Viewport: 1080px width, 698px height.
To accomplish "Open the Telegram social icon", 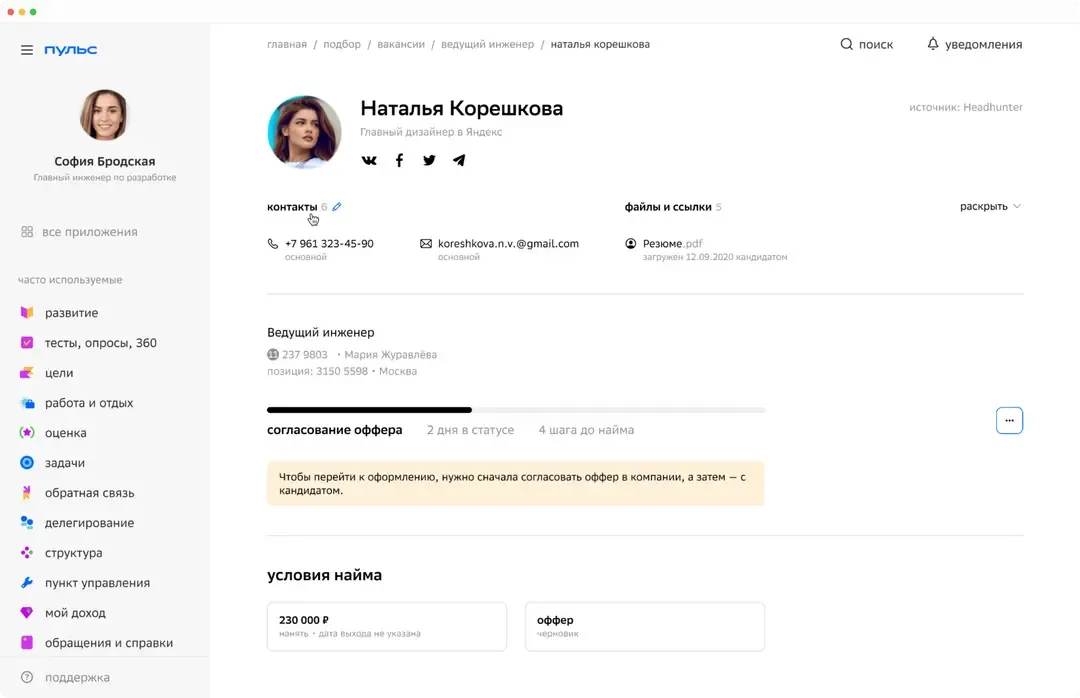I will click(459, 160).
